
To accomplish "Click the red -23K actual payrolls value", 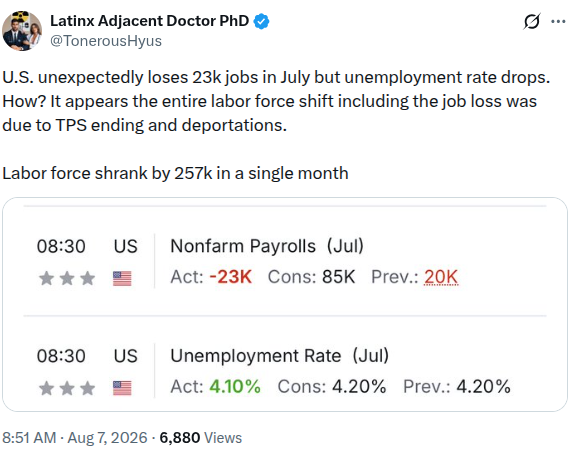I will click(x=231, y=277).
